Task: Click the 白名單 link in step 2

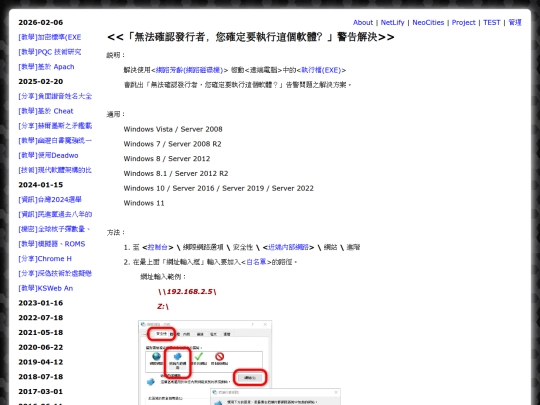Action: click(x=257, y=262)
